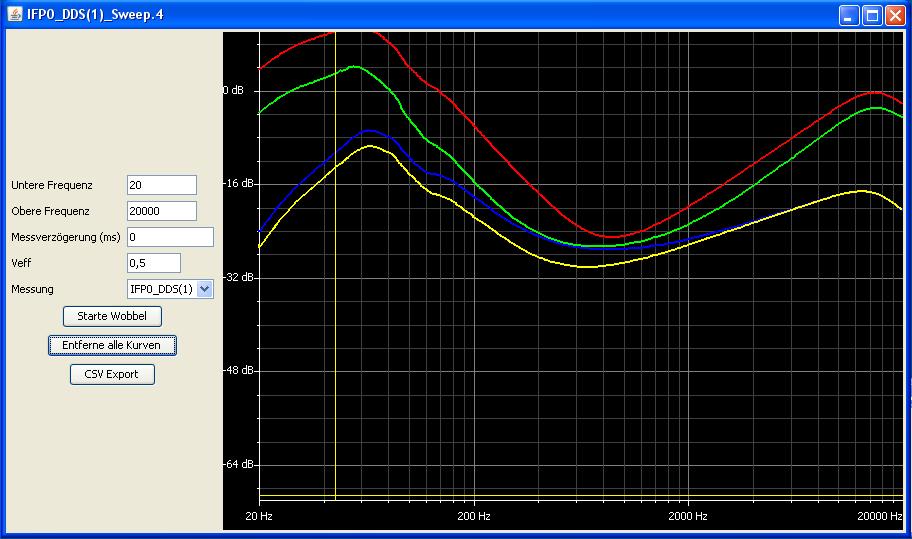Image resolution: width=912 pixels, height=539 pixels.
Task: Click the peak of the yellow curve
Action: [370, 146]
